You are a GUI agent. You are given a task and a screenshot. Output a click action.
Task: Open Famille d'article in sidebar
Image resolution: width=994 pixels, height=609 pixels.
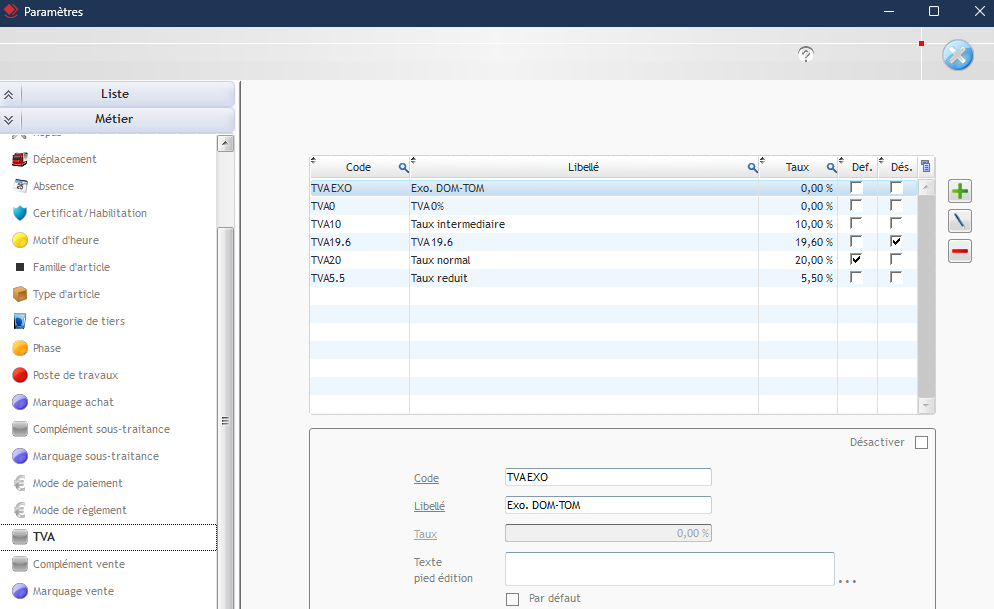pyautogui.click(x=71, y=267)
